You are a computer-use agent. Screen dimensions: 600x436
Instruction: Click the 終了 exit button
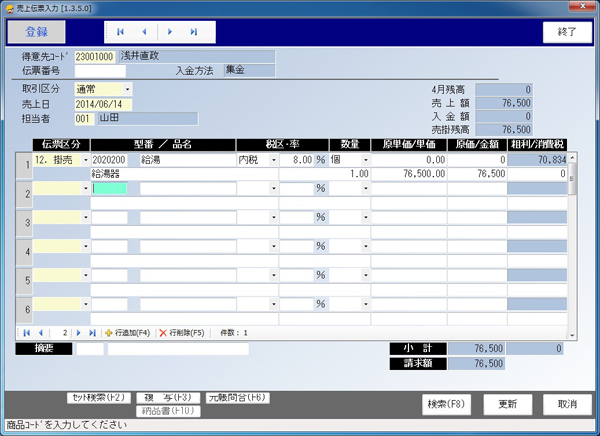567,32
